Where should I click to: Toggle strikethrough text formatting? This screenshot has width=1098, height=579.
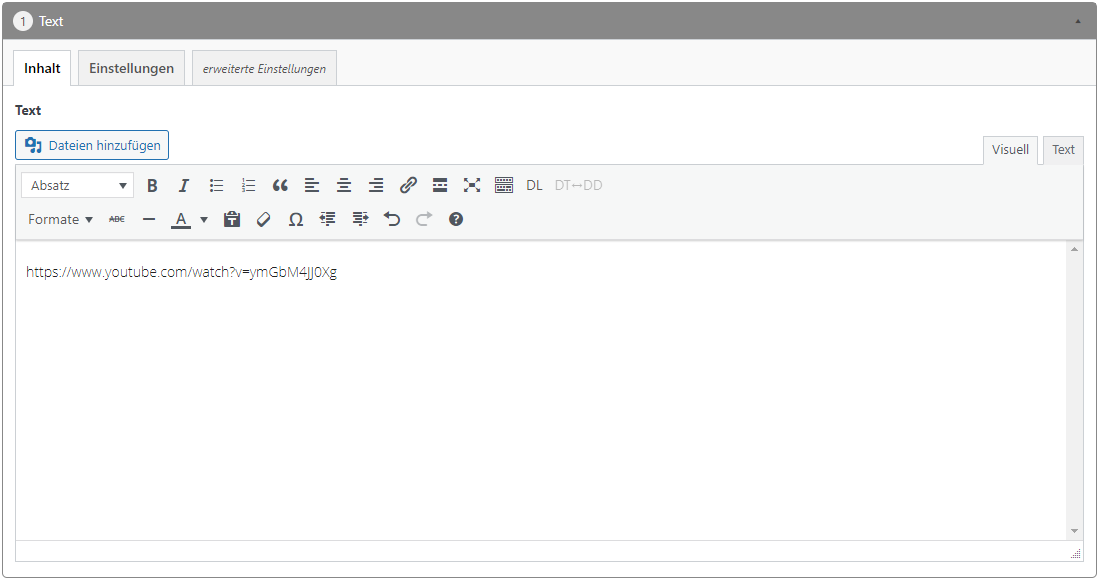click(x=117, y=219)
